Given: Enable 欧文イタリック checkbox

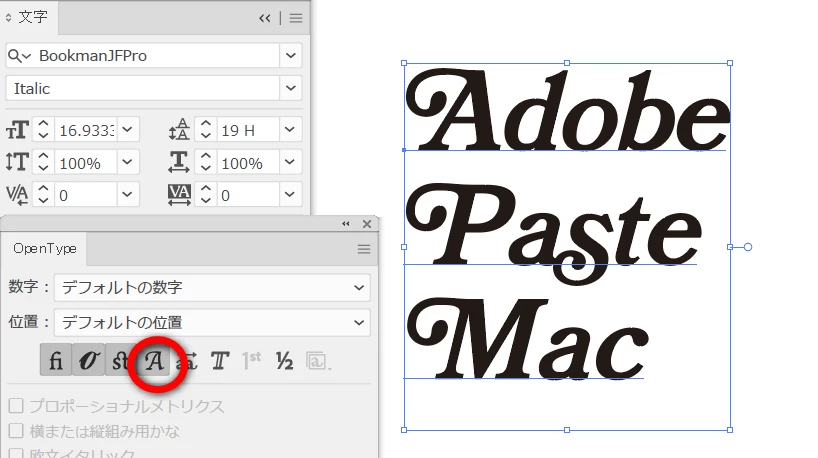Looking at the screenshot, I should [16, 454].
